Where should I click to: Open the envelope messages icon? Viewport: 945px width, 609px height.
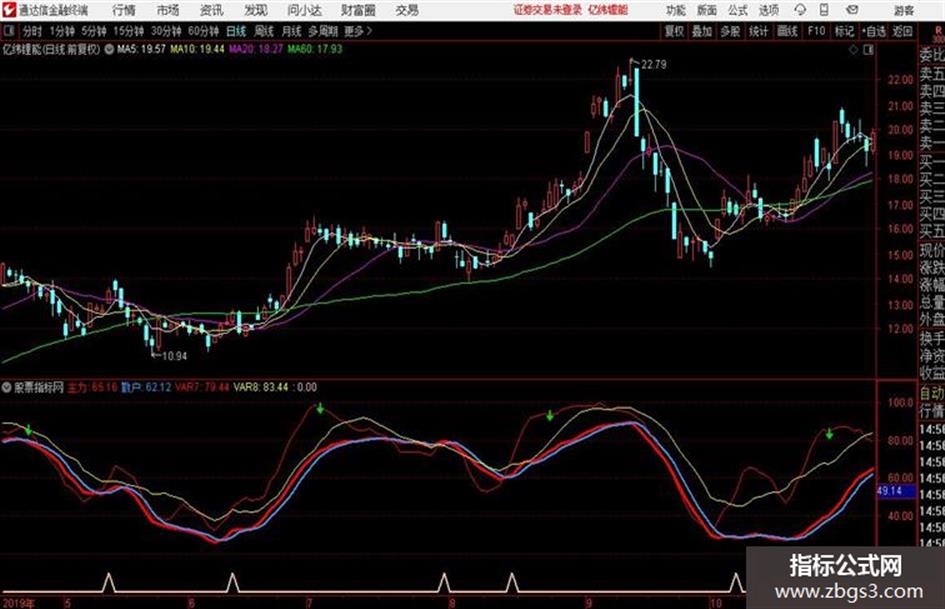(x=852, y=10)
